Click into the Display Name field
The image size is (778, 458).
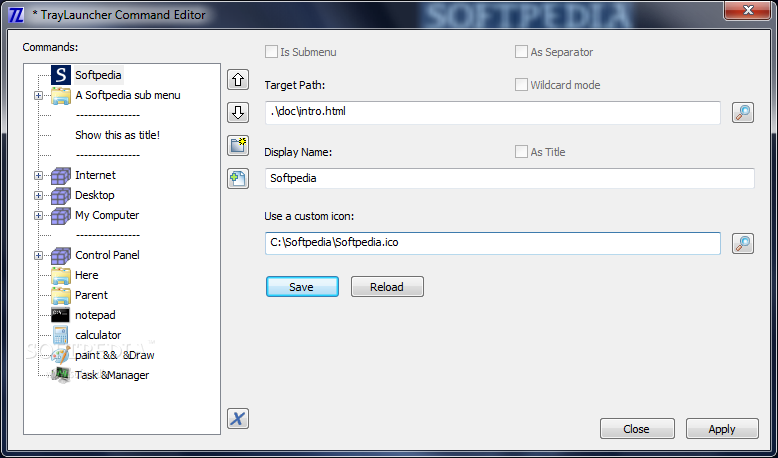click(x=510, y=178)
